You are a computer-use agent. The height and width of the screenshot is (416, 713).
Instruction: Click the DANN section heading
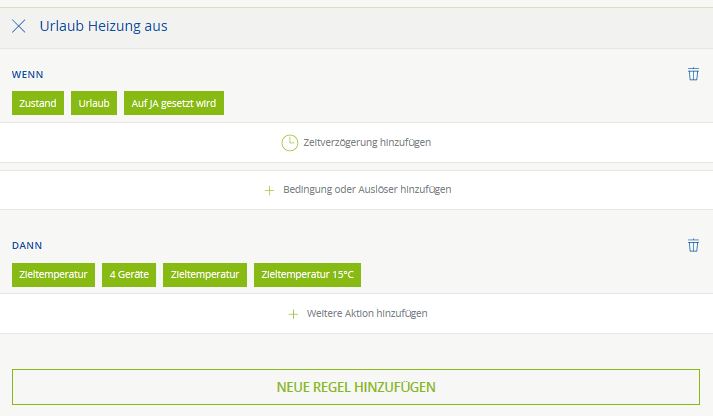coord(27,245)
